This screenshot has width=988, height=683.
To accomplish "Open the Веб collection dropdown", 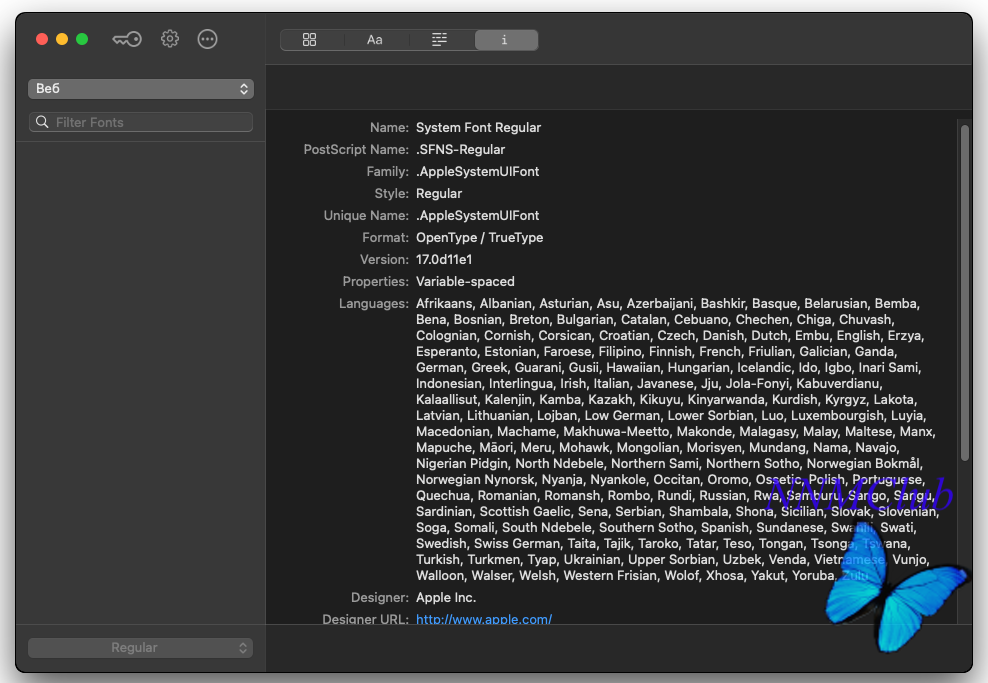I will coord(141,89).
